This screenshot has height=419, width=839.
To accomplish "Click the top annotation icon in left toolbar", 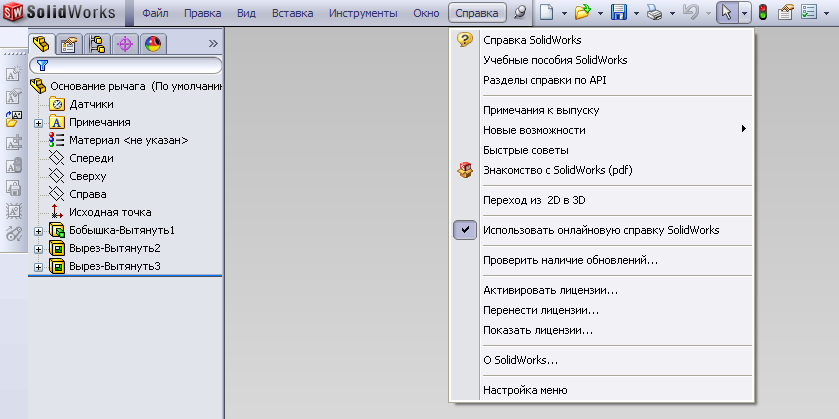I will tap(14, 74).
